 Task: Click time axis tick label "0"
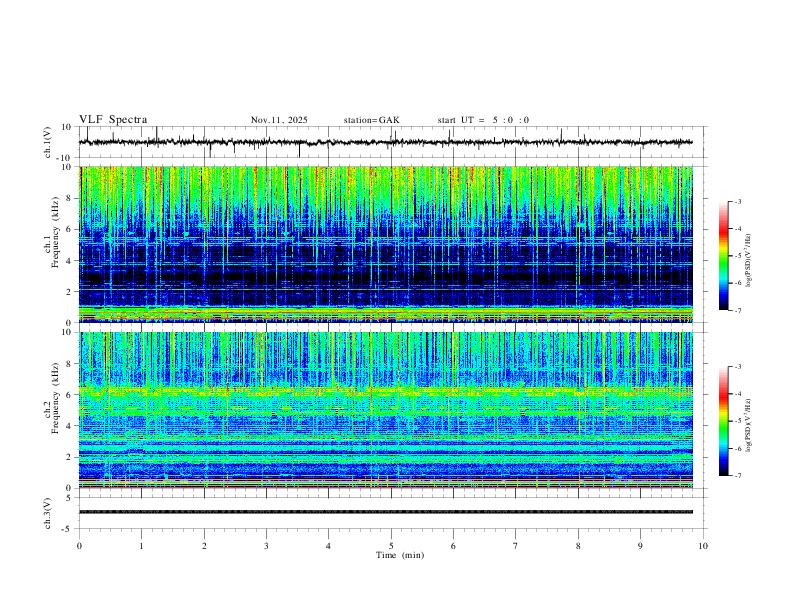pyautogui.click(x=79, y=546)
